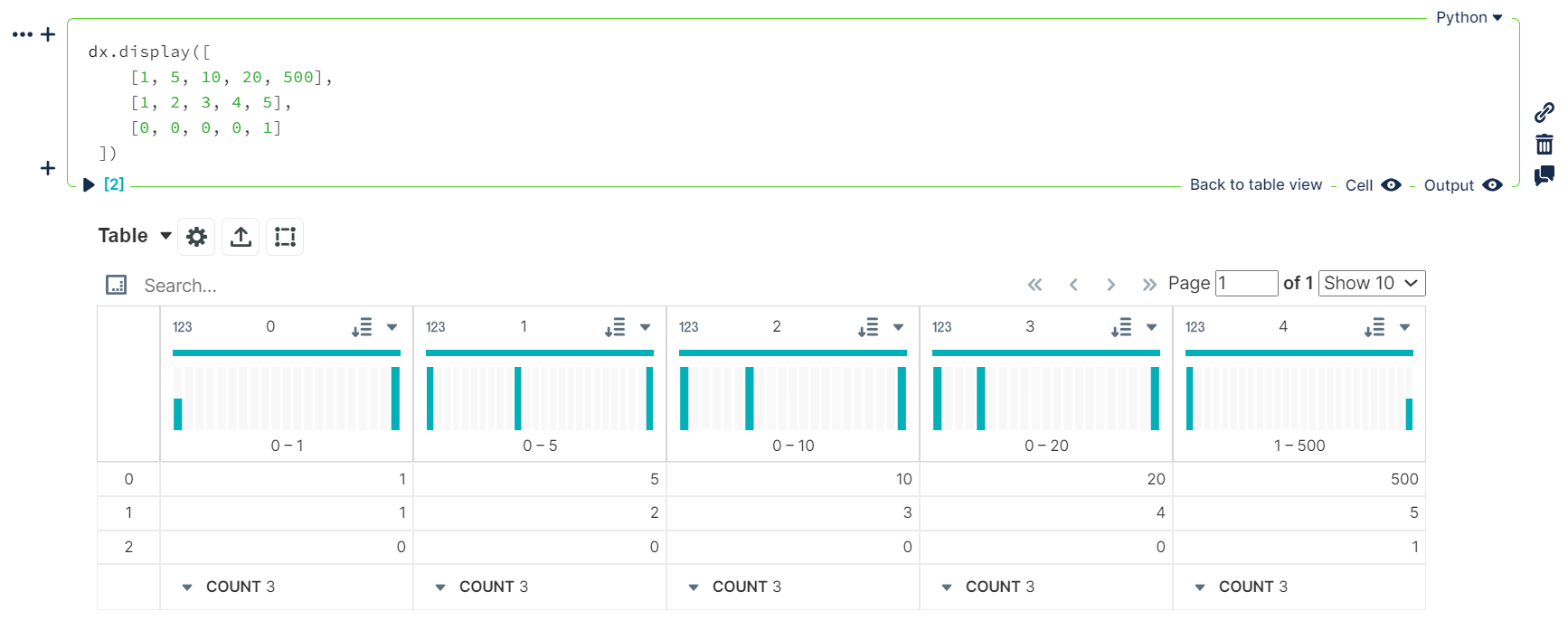Open the cell comments icon
Image resolution: width=1568 pixels, height=620 pixels.
pyautogui.click(x=1544, y=175)
